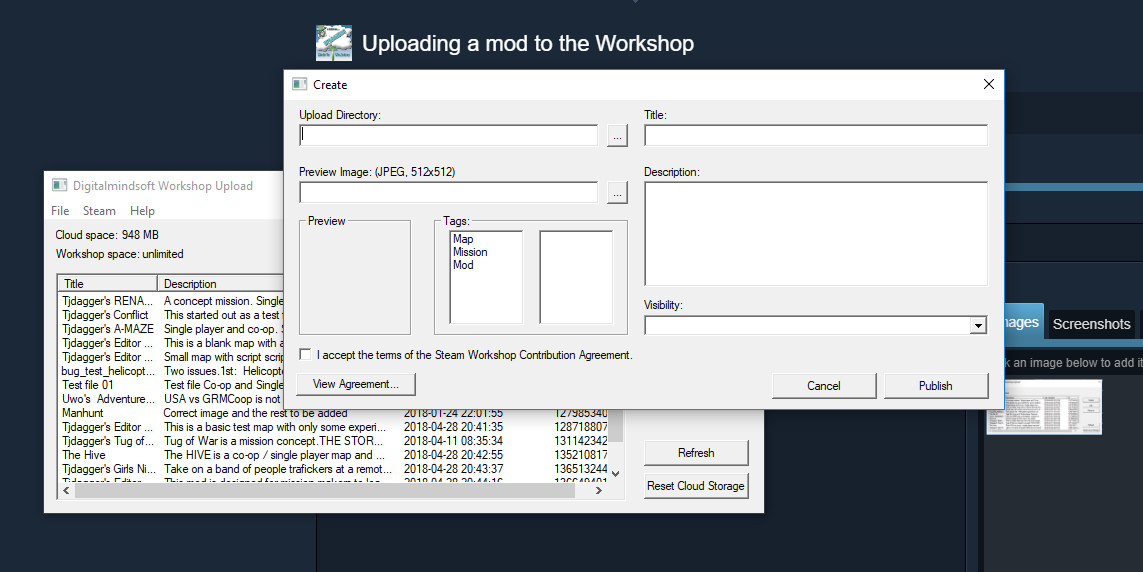Viewport: 1143px width, 572px height.
Task: Focus the Title input field
Action: coord(816,136)
